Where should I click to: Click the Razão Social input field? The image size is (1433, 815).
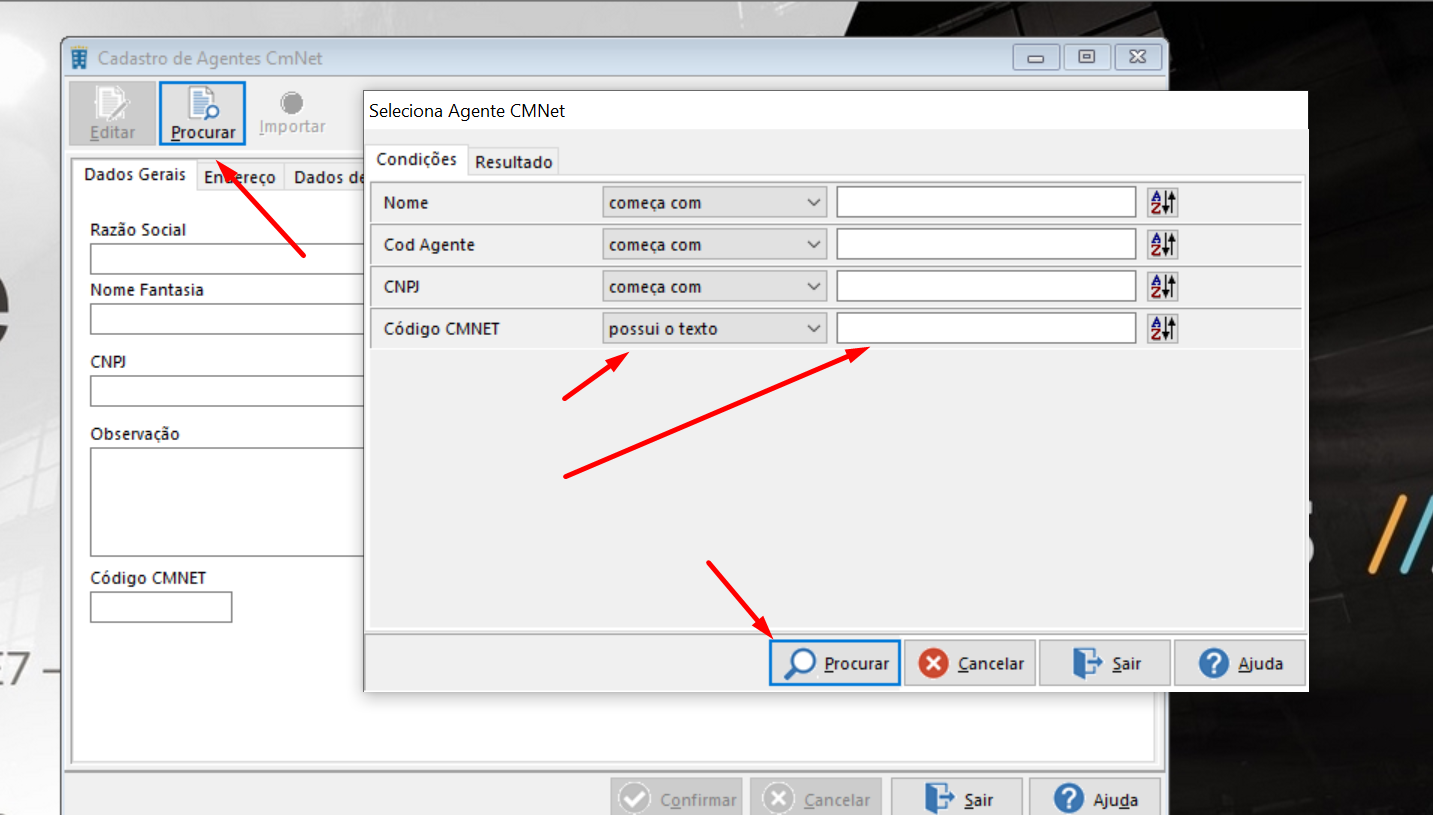coord(226,259)
